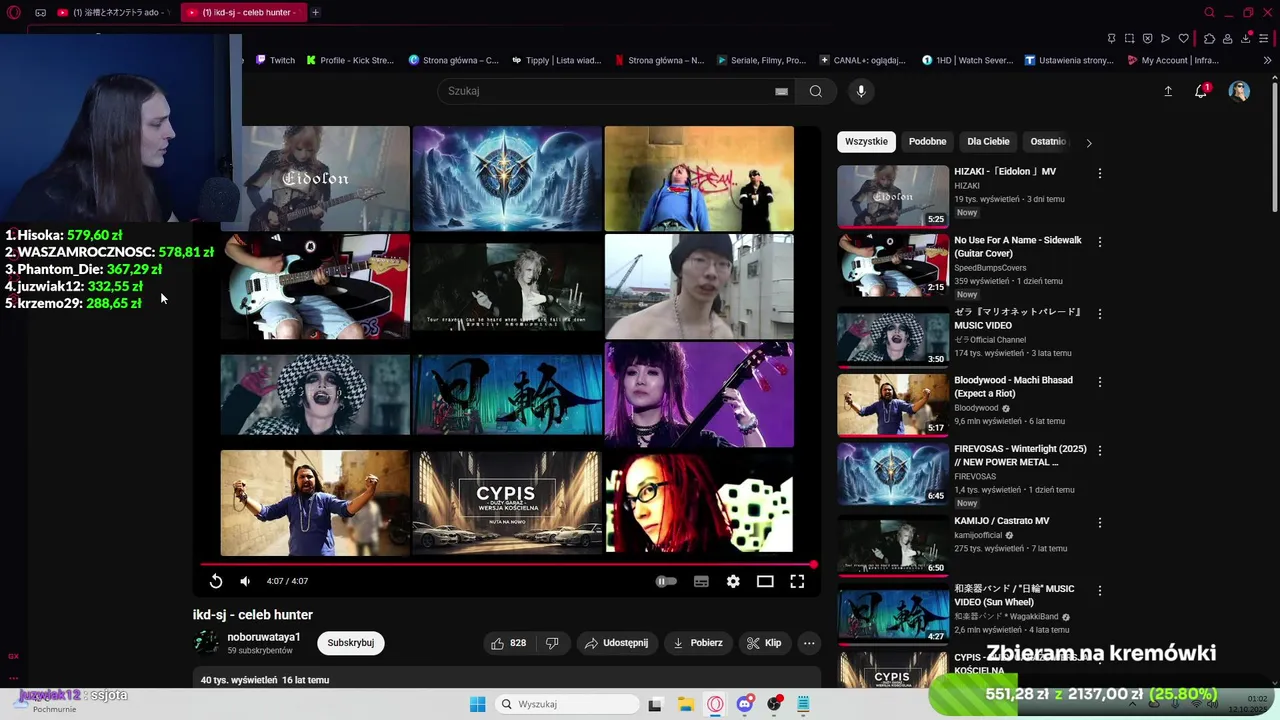Viewport: 1280px width, 720px height.
Task: Click the YouTube create upload icon
Action: pos(1167,91)
